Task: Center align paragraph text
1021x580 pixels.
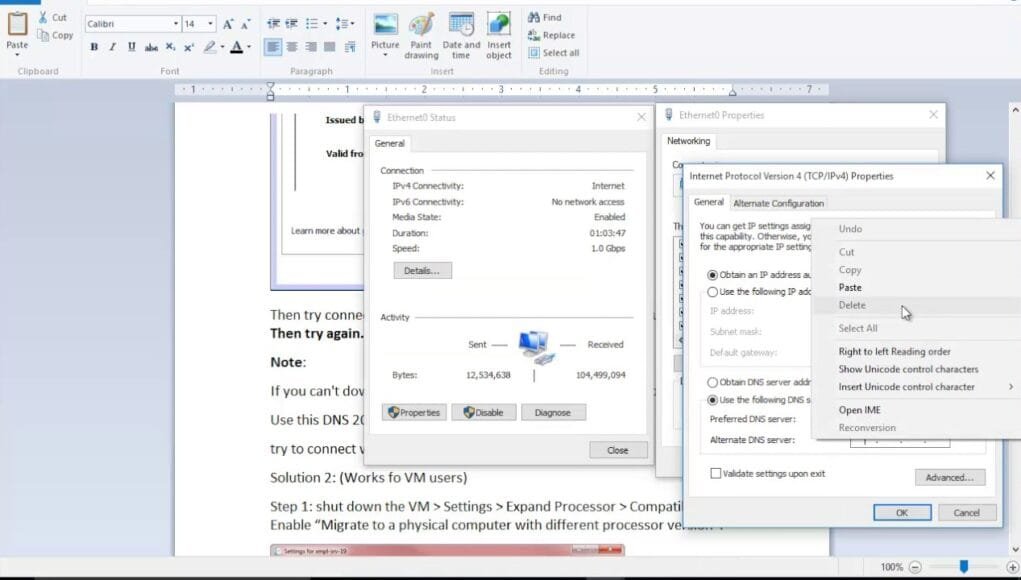Action: (x=292, y=47)
